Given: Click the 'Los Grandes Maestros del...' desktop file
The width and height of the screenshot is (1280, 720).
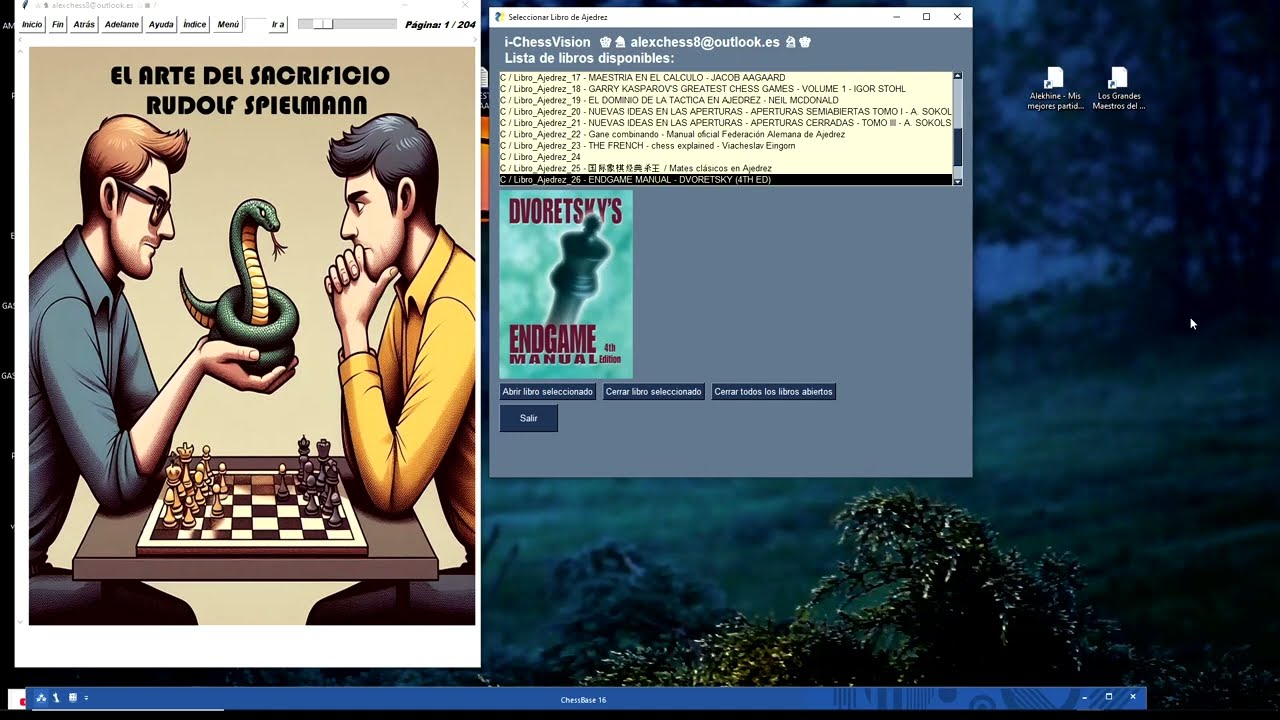Looking at the screenshot, I should coord(1119,89).
